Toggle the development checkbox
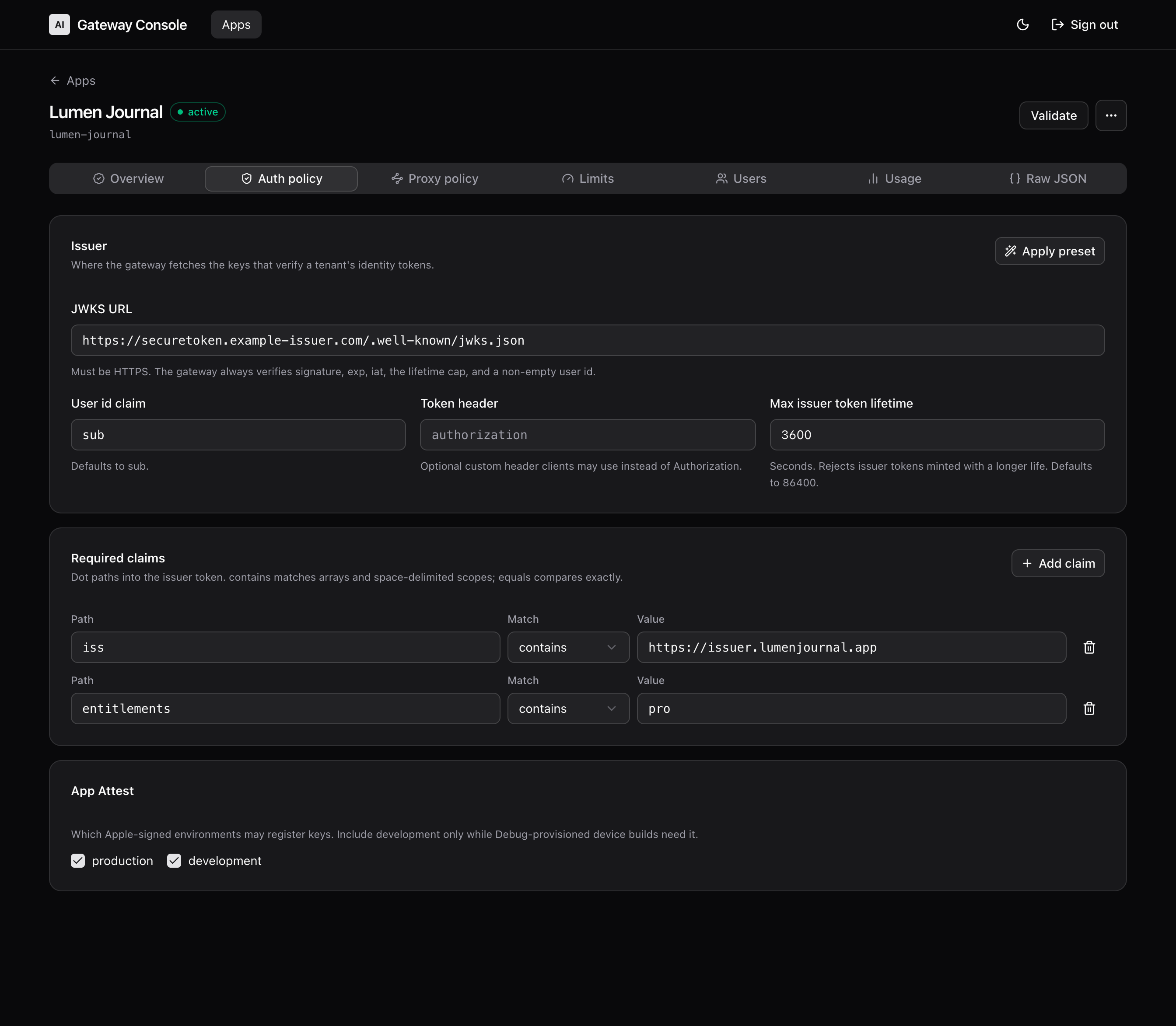Screen dimensions: 1176x1026 tap(174, 861)
